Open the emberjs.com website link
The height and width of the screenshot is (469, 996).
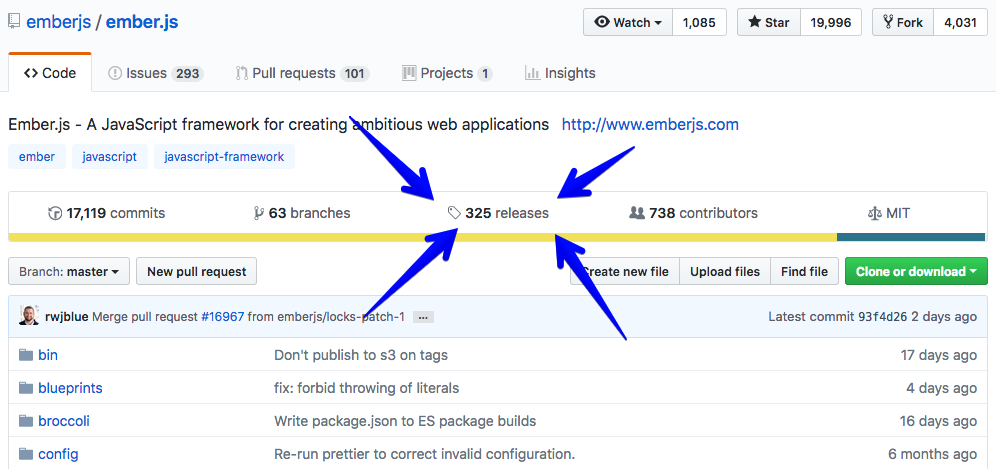[x=650, y=124]
